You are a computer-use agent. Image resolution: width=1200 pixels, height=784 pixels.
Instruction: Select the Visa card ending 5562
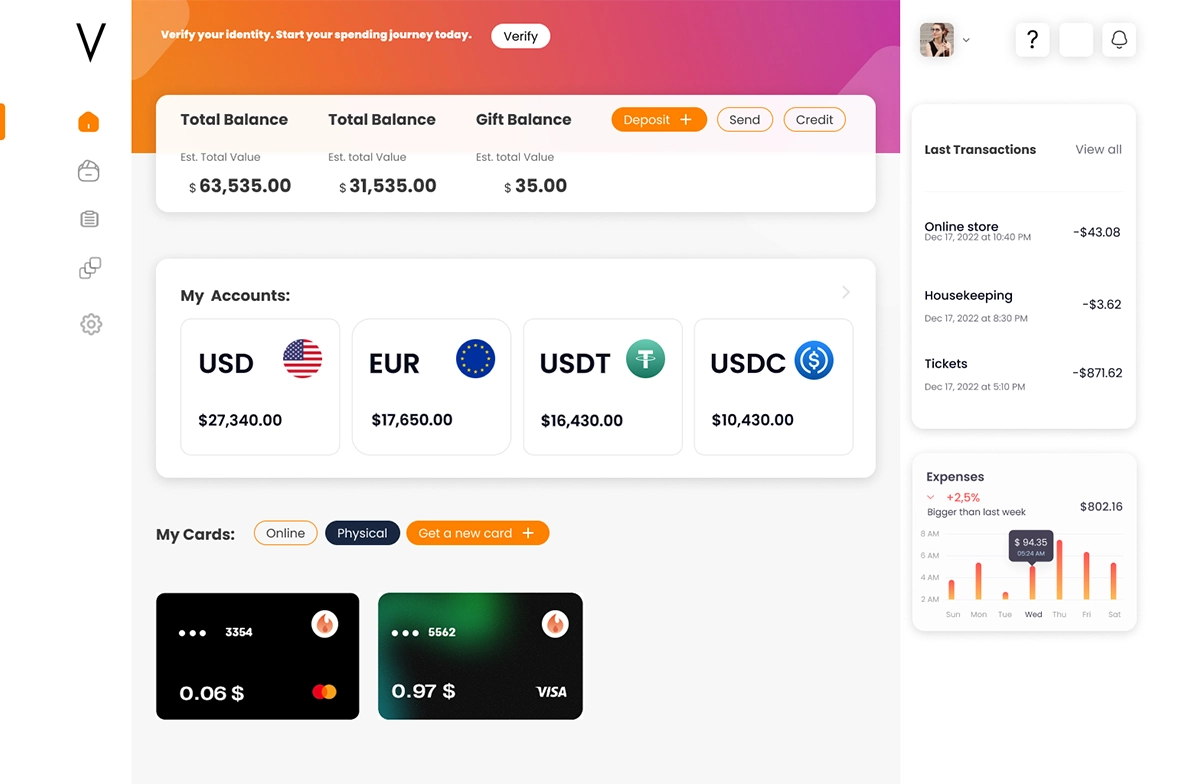coord(480,656)
